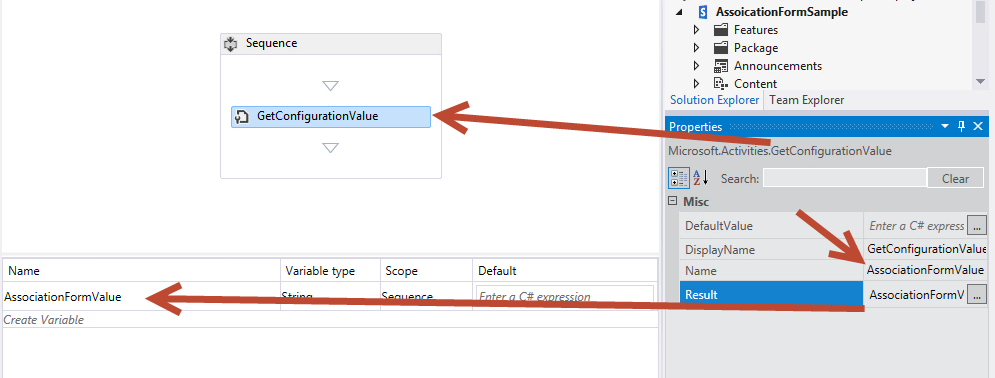Click the DefaultValue property label
This screenshot has width=995, height=378.
point(719,226)
